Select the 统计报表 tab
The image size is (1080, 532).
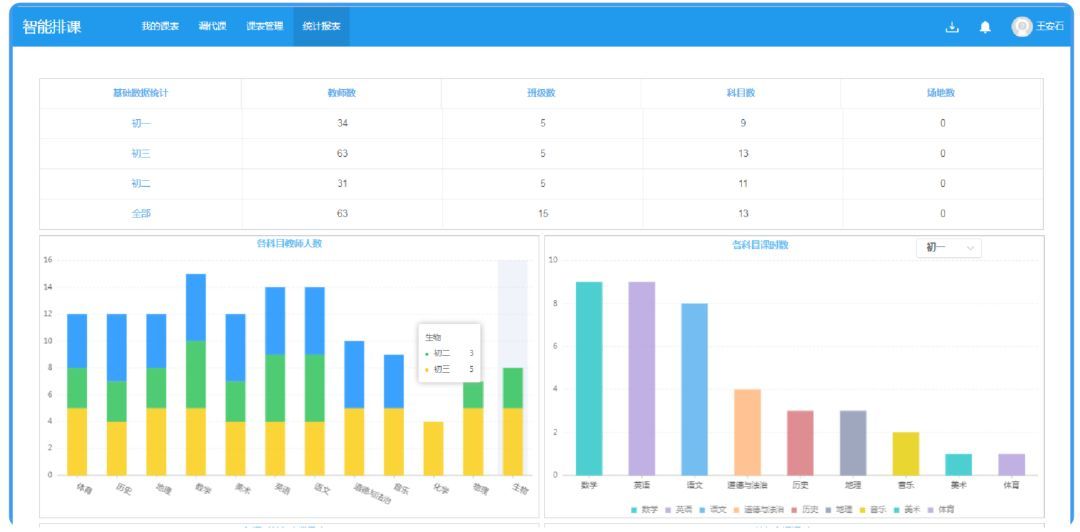tap(321, 27)
